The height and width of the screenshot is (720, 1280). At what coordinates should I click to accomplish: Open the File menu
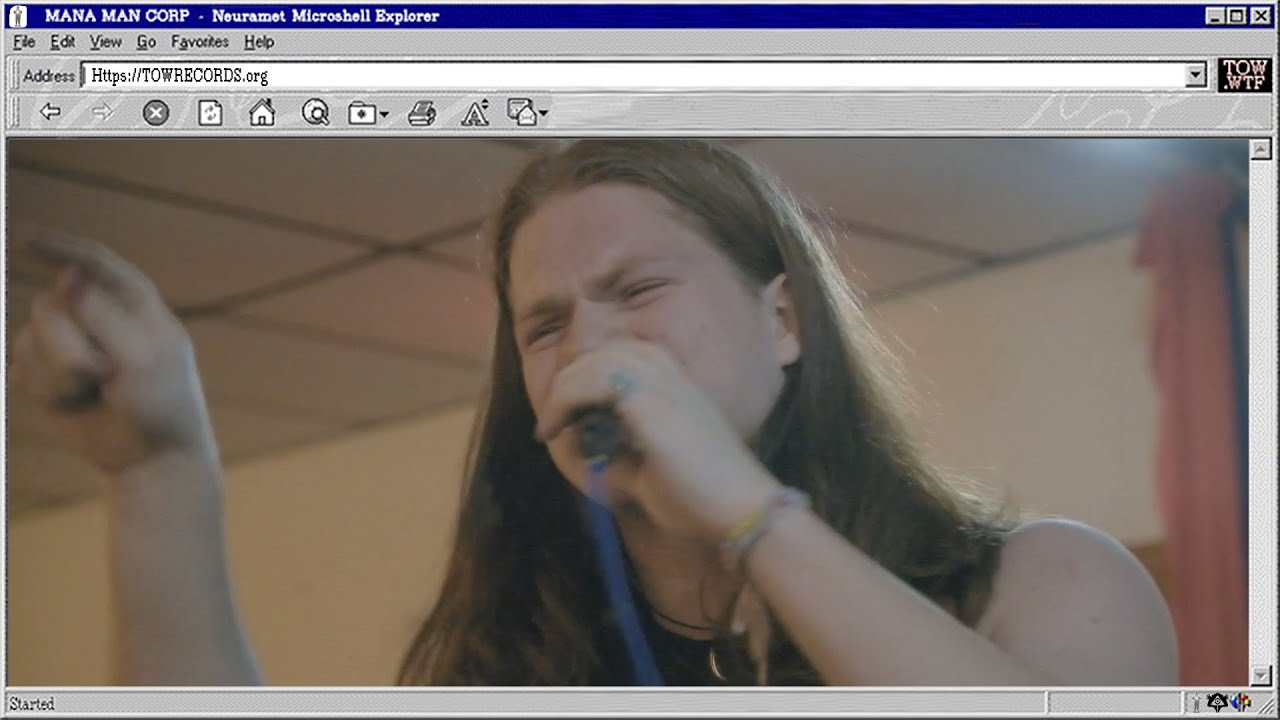click(x=24, y=42)
